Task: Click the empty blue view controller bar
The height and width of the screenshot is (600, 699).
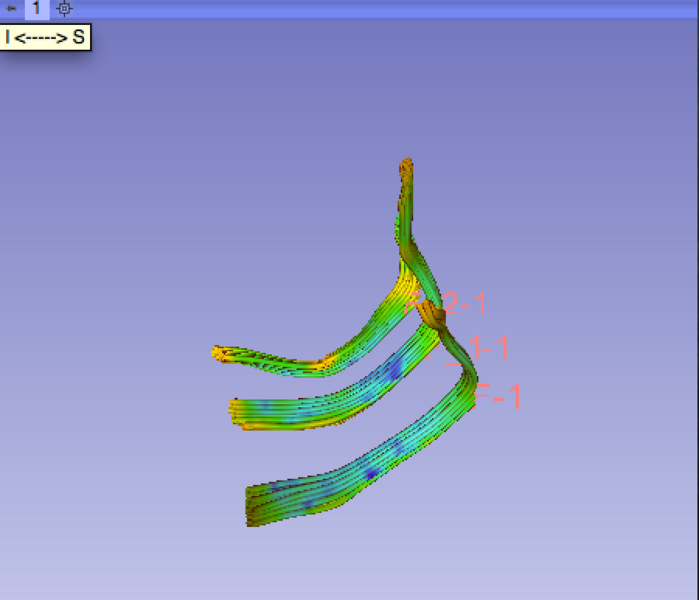Action: pos(400,9)
